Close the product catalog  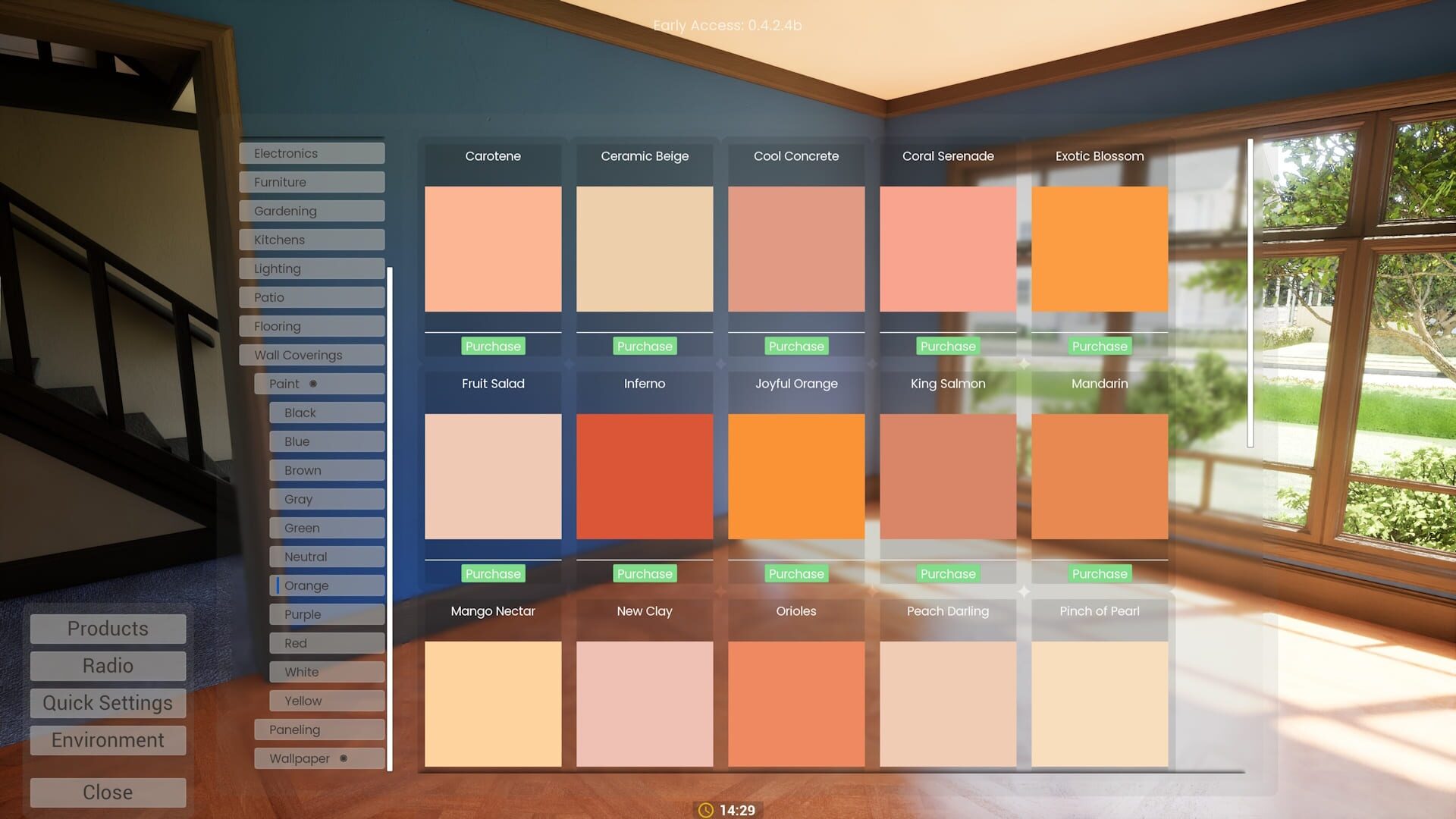tap(107, 792)
